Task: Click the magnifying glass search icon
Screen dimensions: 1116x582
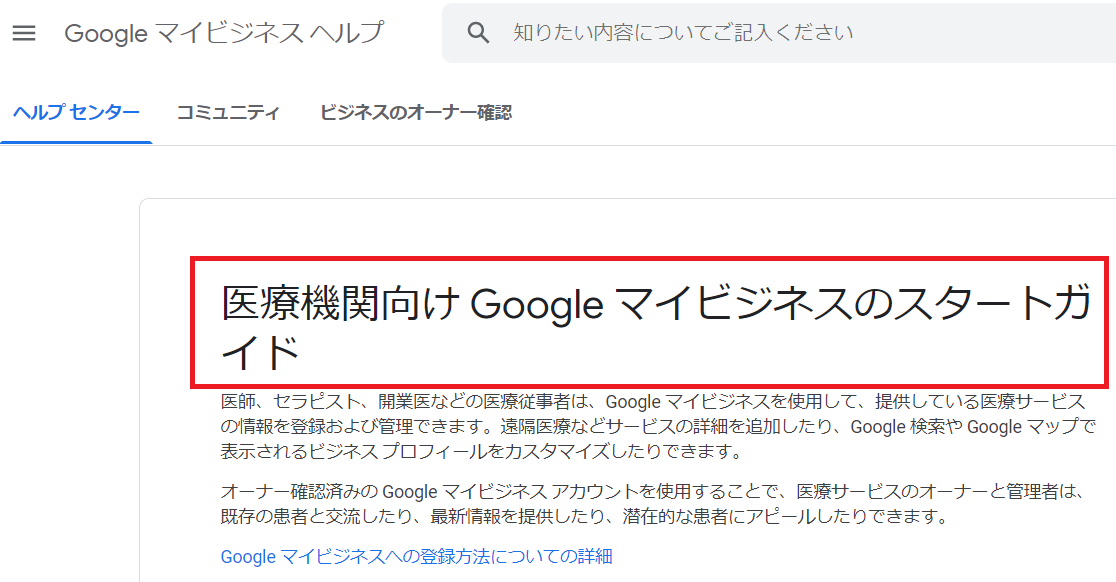Action: pos(478,31)
